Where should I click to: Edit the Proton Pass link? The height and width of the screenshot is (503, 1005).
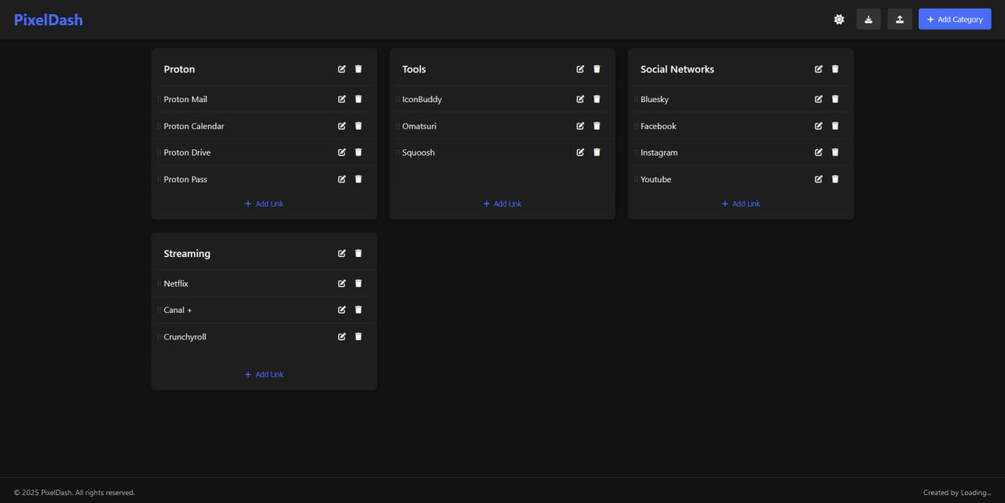point(342,179)
